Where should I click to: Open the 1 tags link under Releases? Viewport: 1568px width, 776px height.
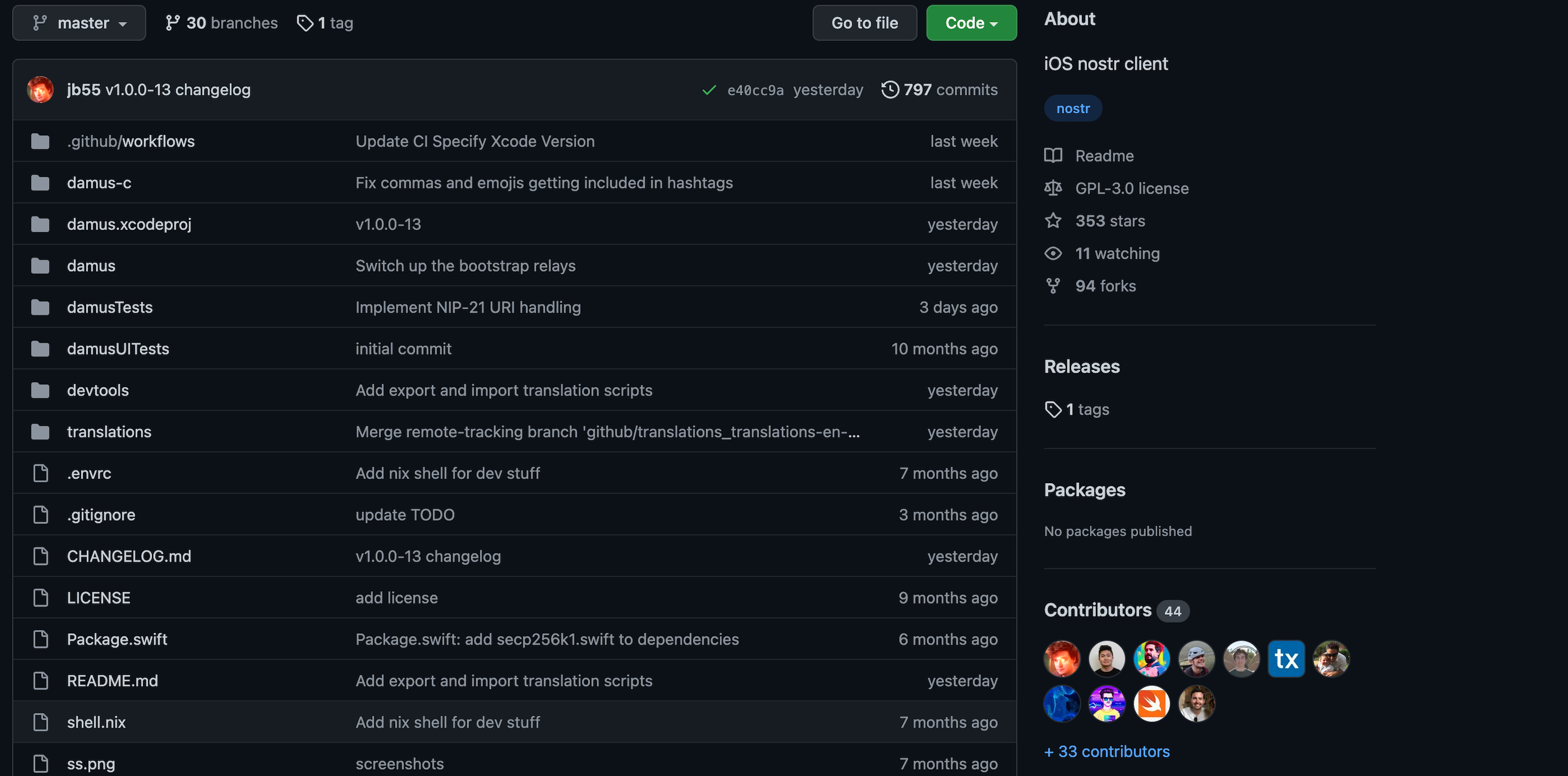coord(1077,409)
